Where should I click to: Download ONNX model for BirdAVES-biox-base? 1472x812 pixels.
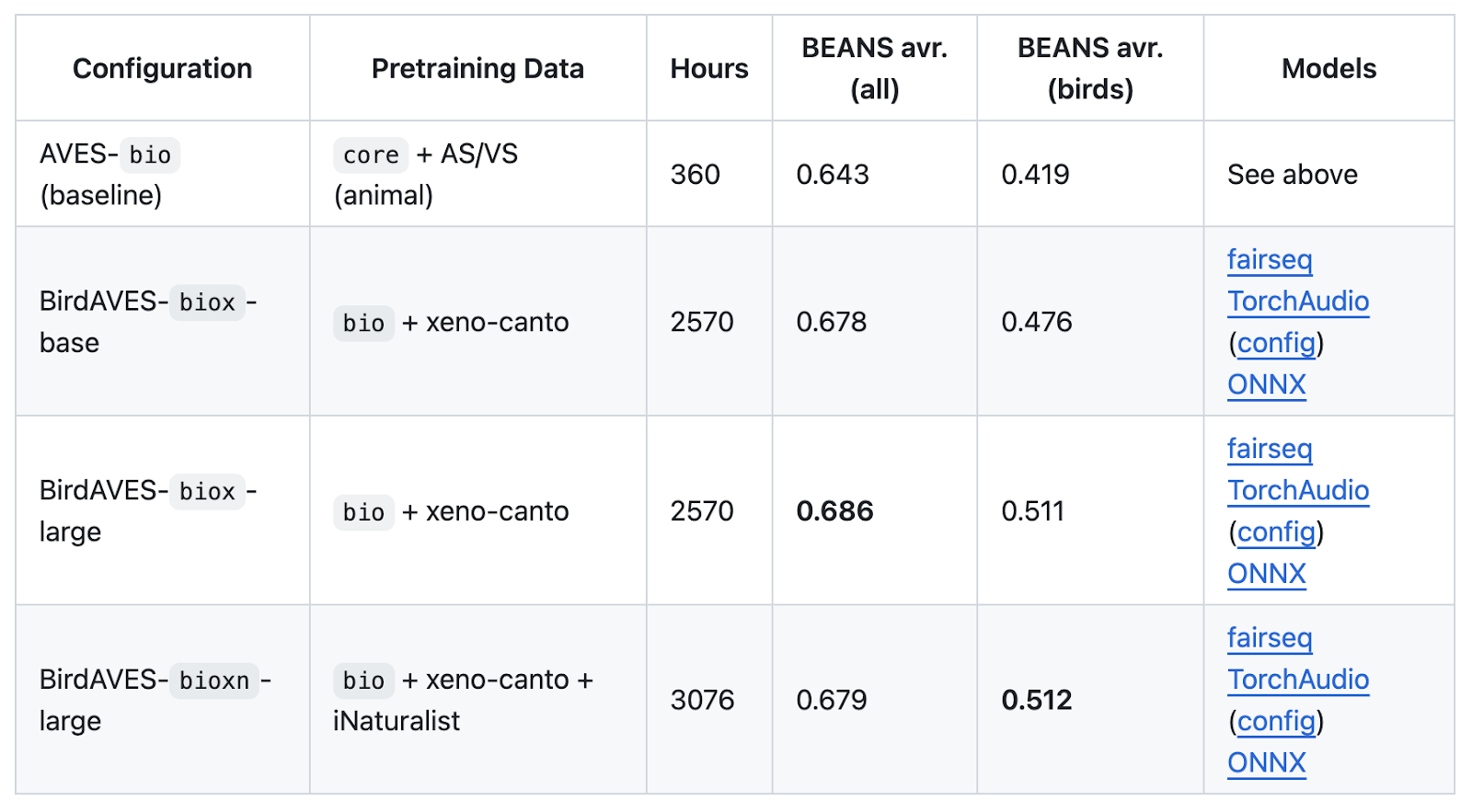coord(1266,384)
